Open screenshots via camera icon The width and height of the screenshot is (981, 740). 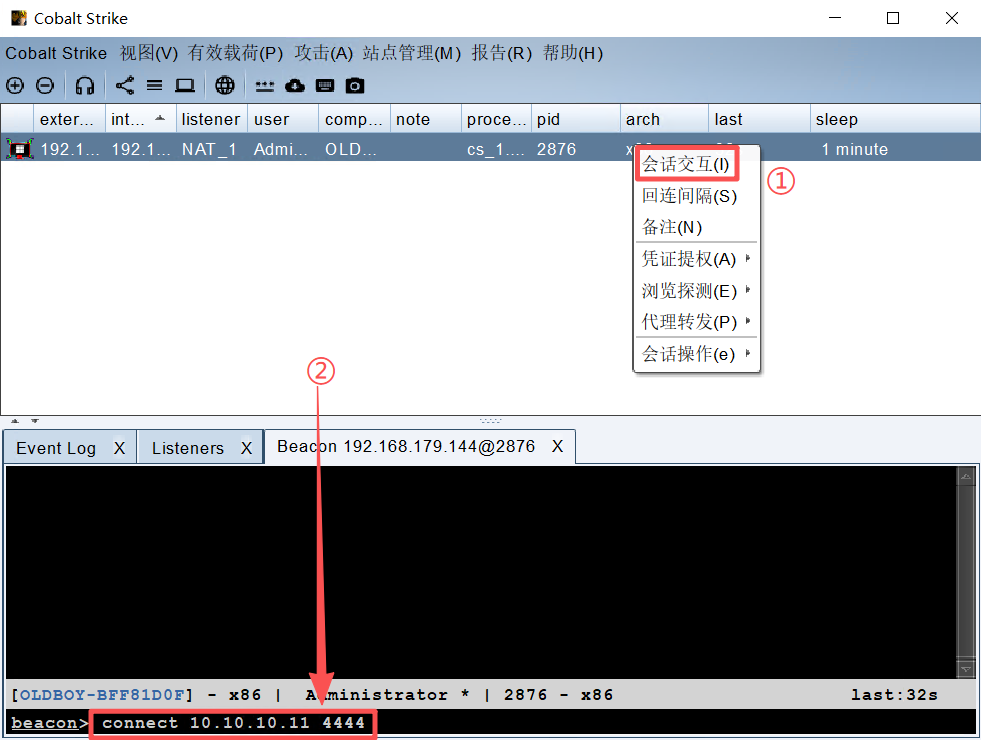(355, 85)
